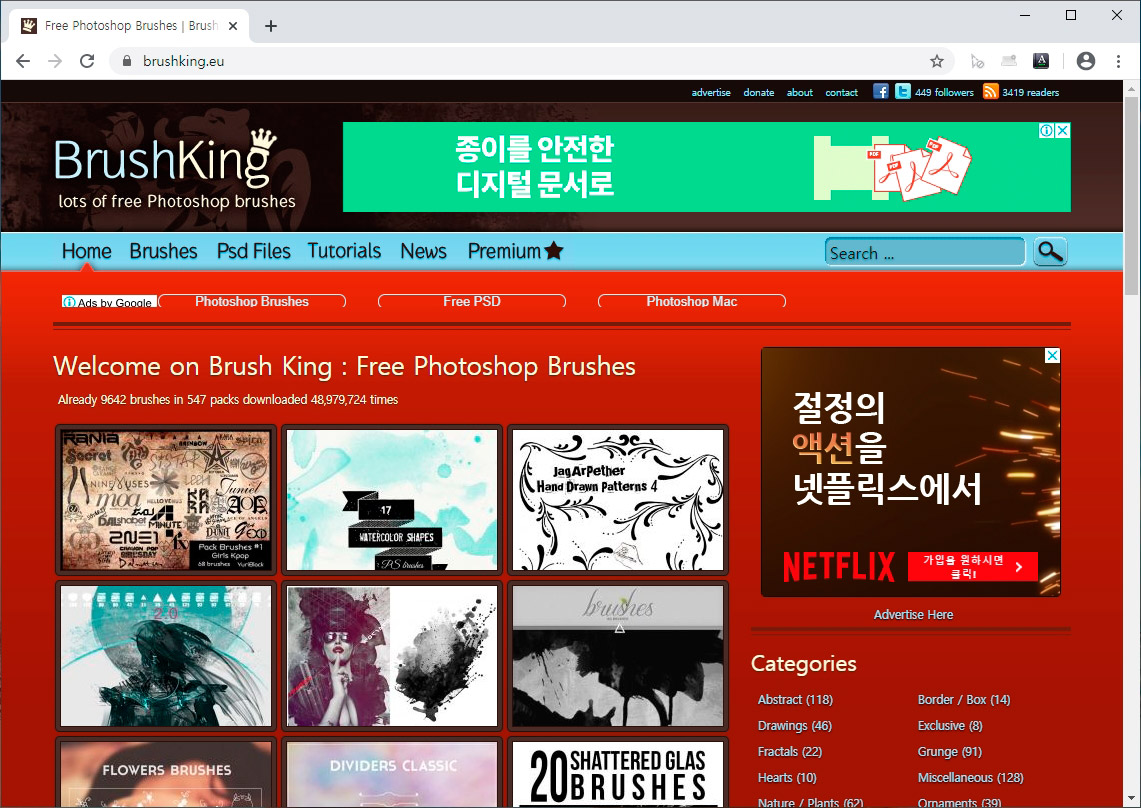Open the Flowers Brushes thumbnail
This screenshot has width=1141, height=808.
(x=166, y=772)
